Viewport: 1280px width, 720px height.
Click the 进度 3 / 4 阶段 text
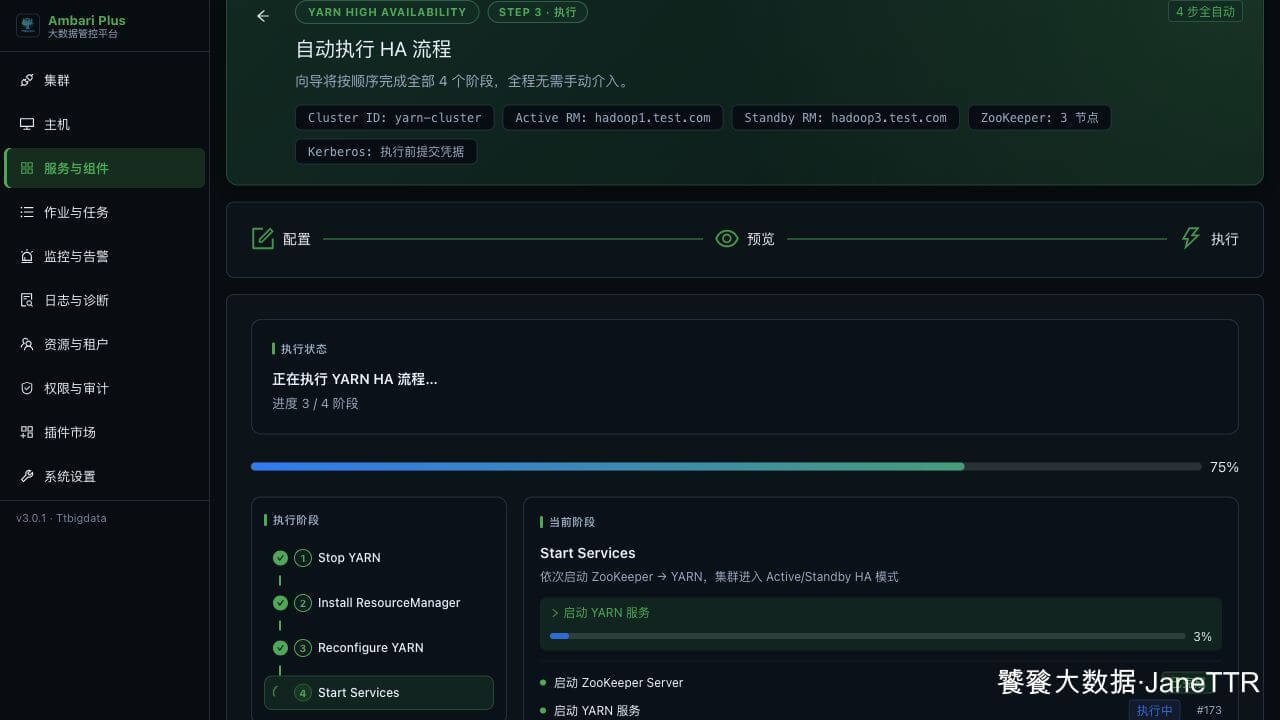click(315, 404)
